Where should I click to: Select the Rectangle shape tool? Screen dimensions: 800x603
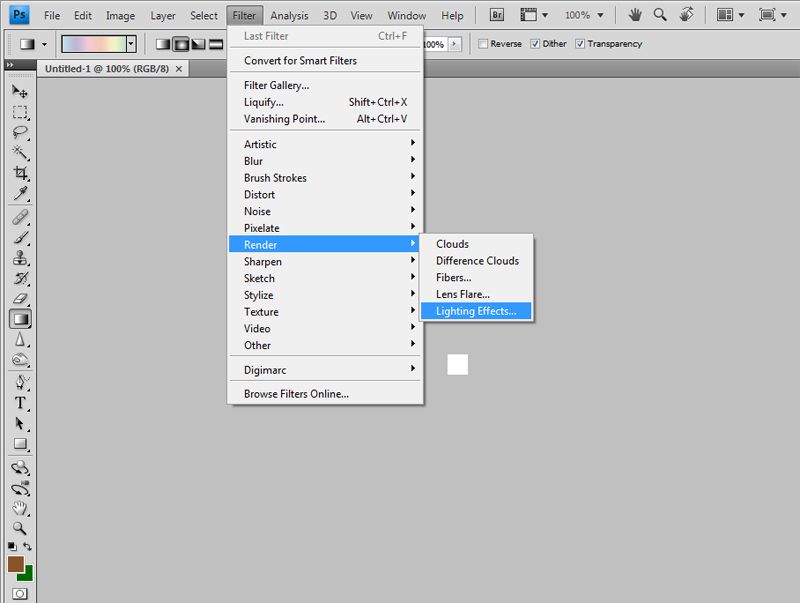(x=20, y=444)
